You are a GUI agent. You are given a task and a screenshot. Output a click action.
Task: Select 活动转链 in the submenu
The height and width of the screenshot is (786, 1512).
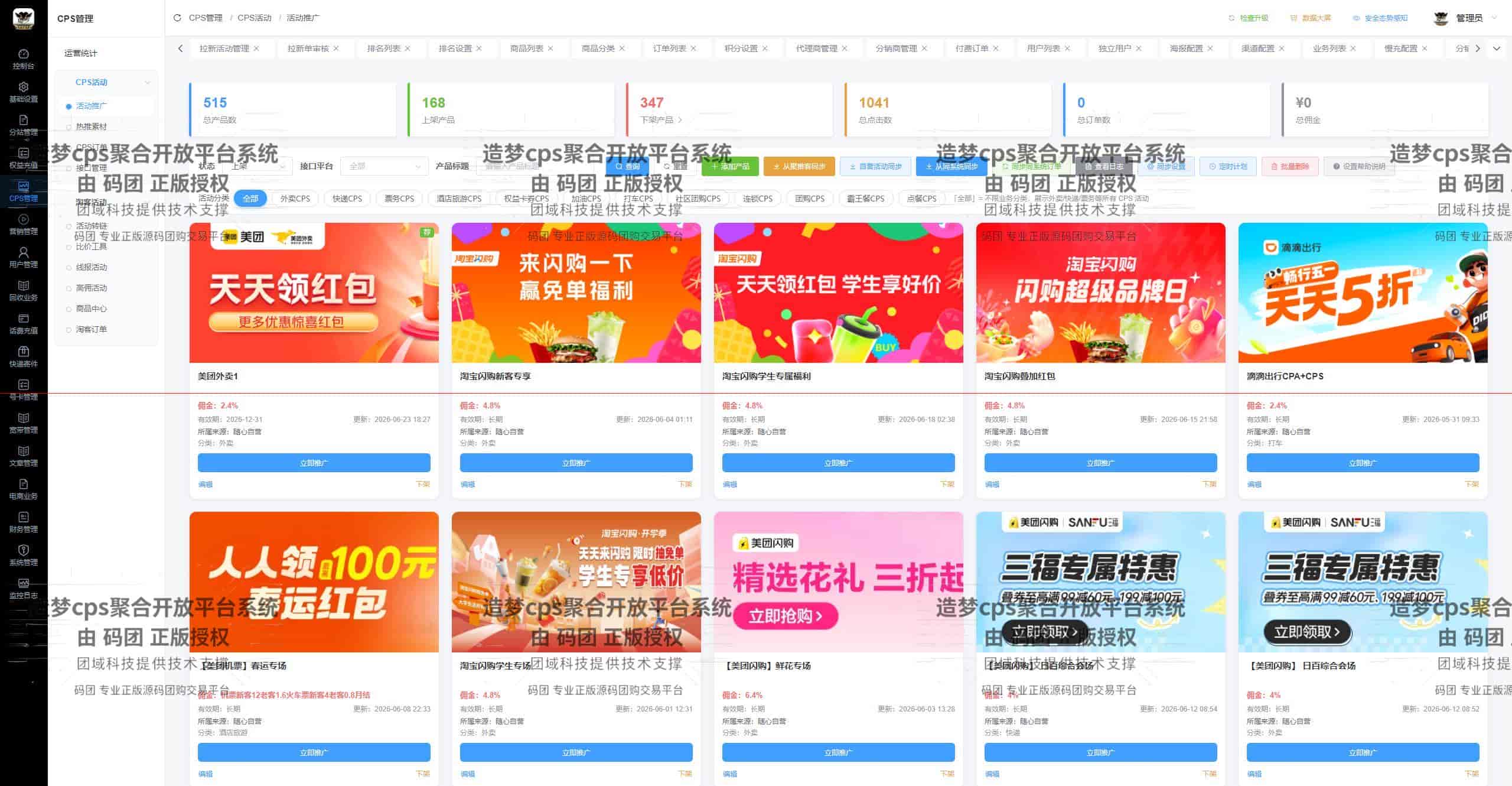click(x=92, y=226)
